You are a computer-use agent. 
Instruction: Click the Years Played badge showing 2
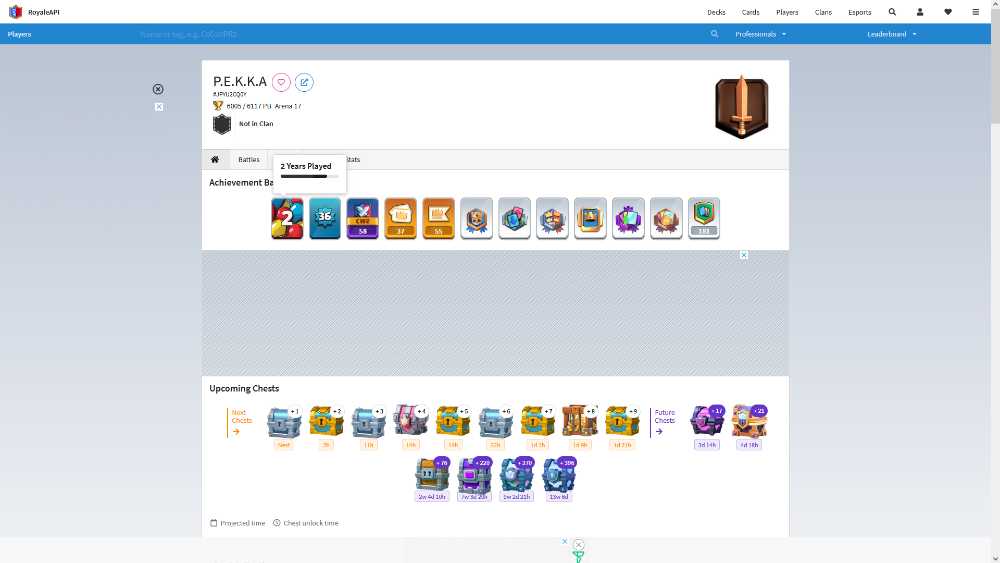click(287, 218)
